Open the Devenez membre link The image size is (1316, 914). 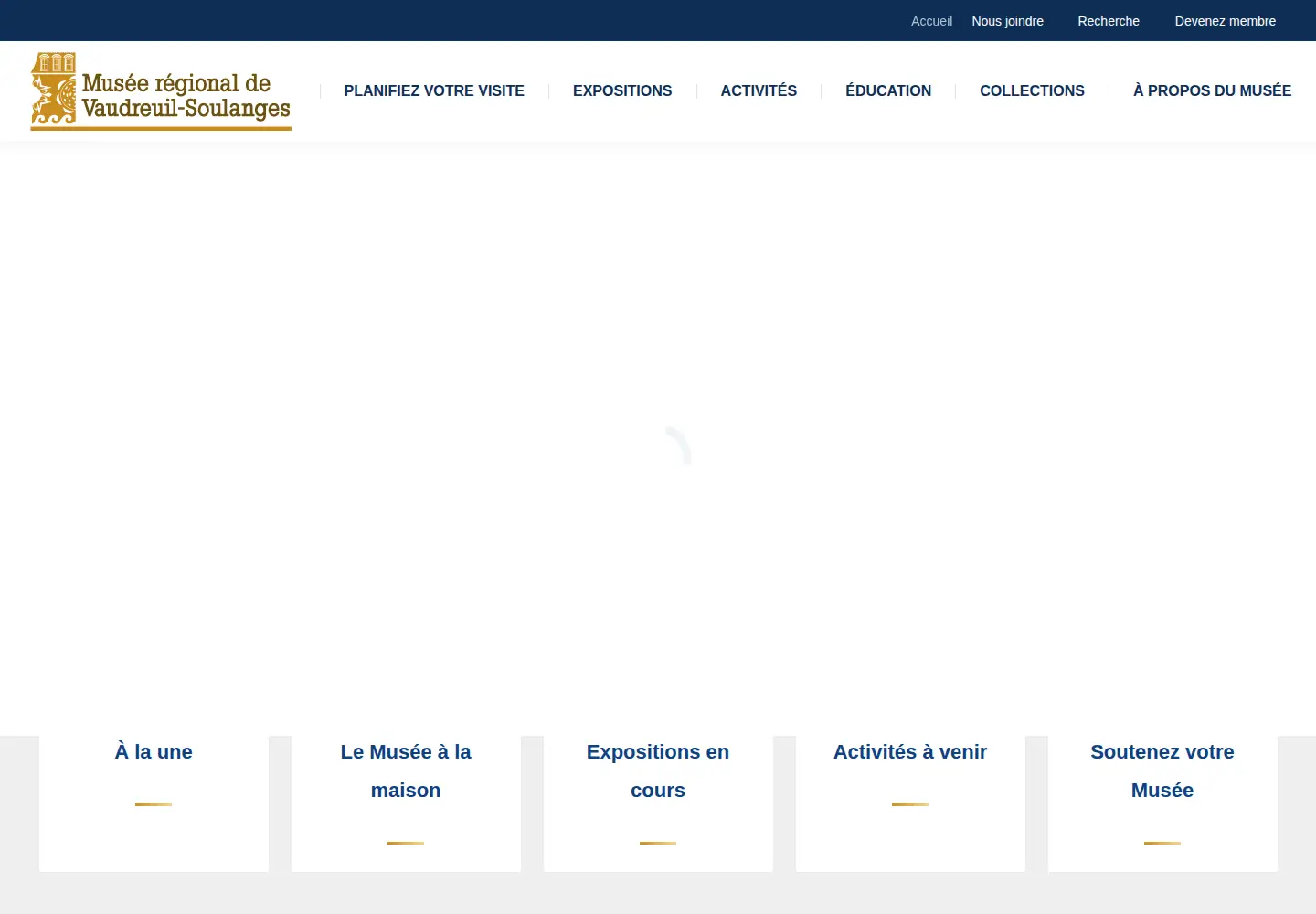[1225, 21]
